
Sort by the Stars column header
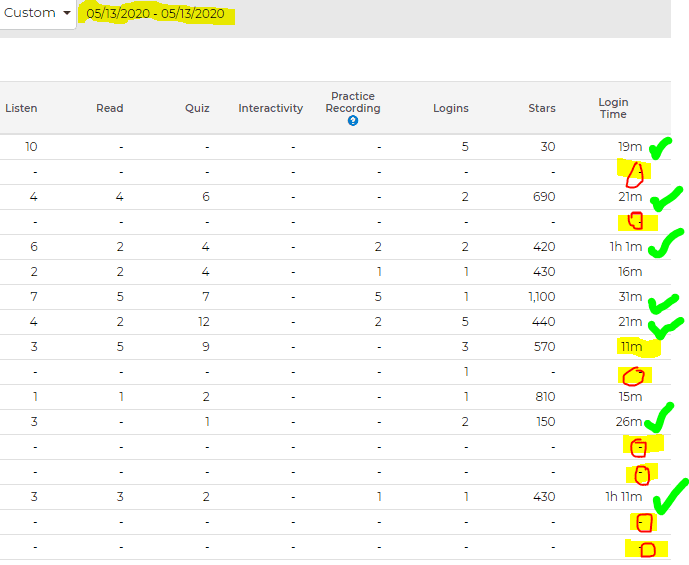pos(542,109)
